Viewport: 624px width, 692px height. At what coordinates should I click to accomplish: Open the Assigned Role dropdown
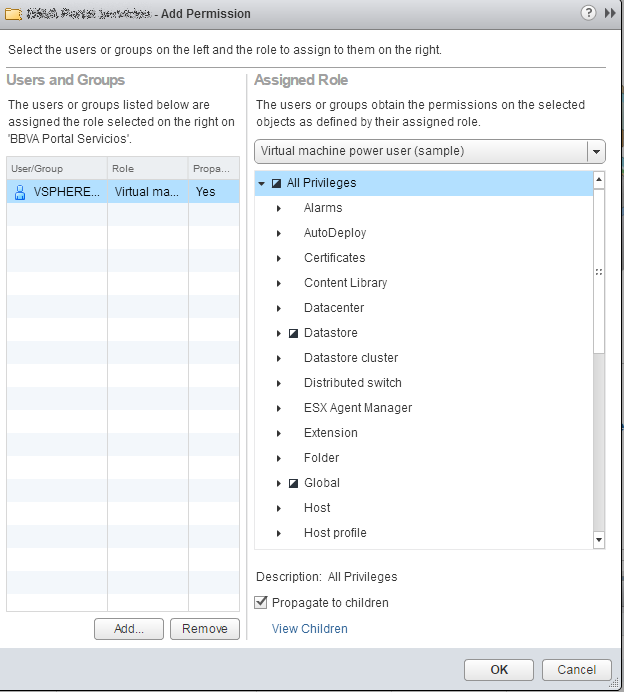tap(596, 152)
